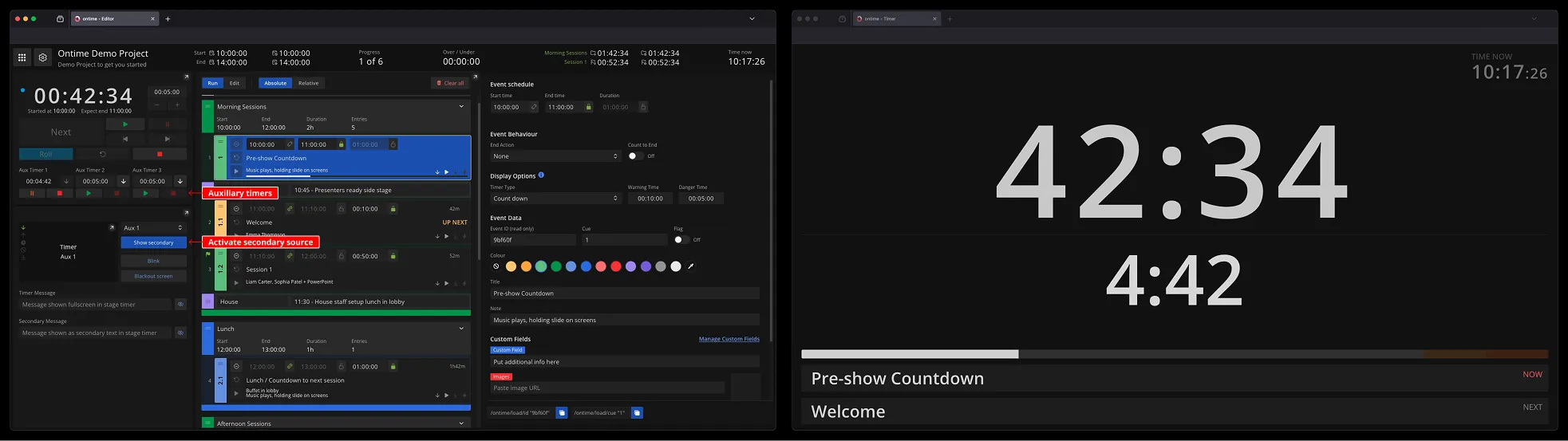
Task: Open the Timer Type dropdown
Action: pyautogui.click(x=555, y=199)
